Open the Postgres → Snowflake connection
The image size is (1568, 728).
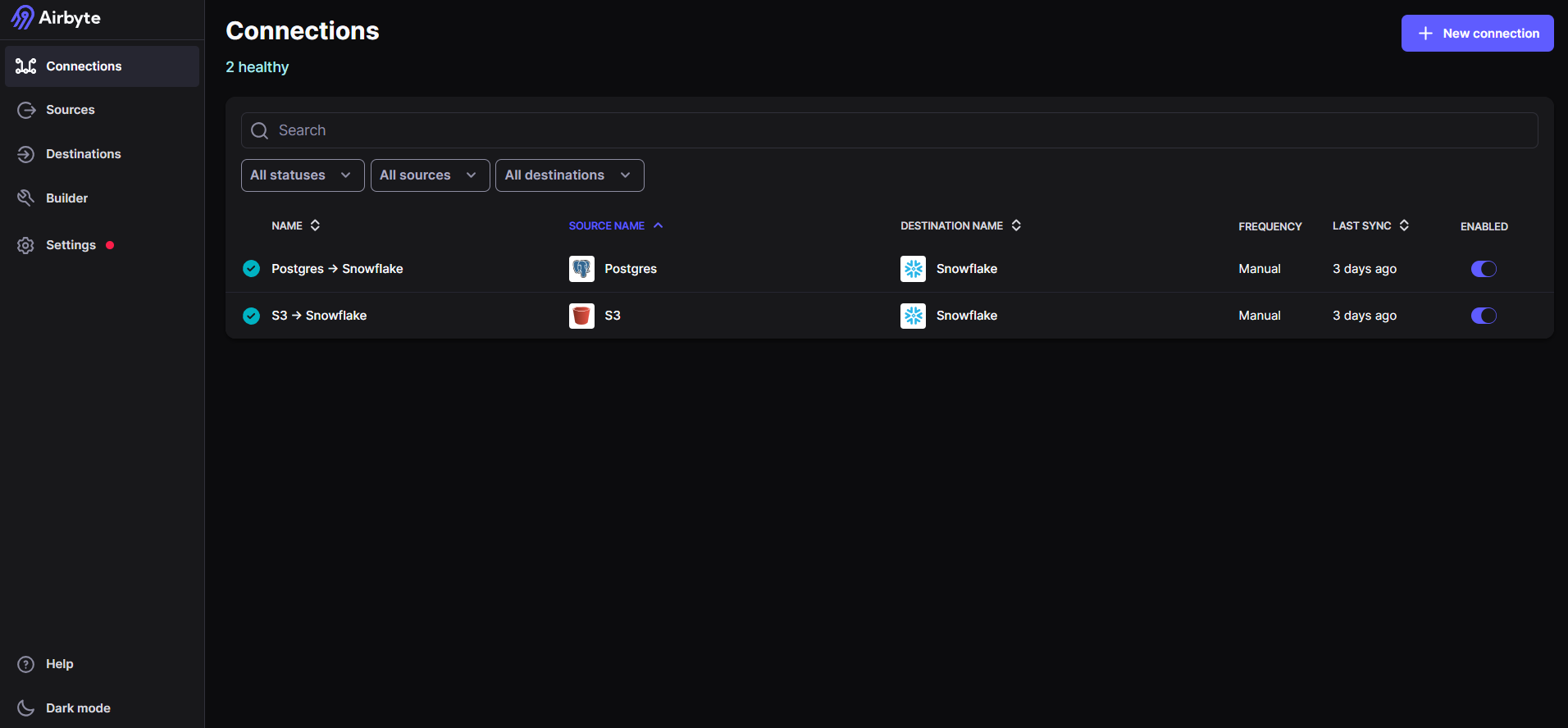tap(337, 269)
